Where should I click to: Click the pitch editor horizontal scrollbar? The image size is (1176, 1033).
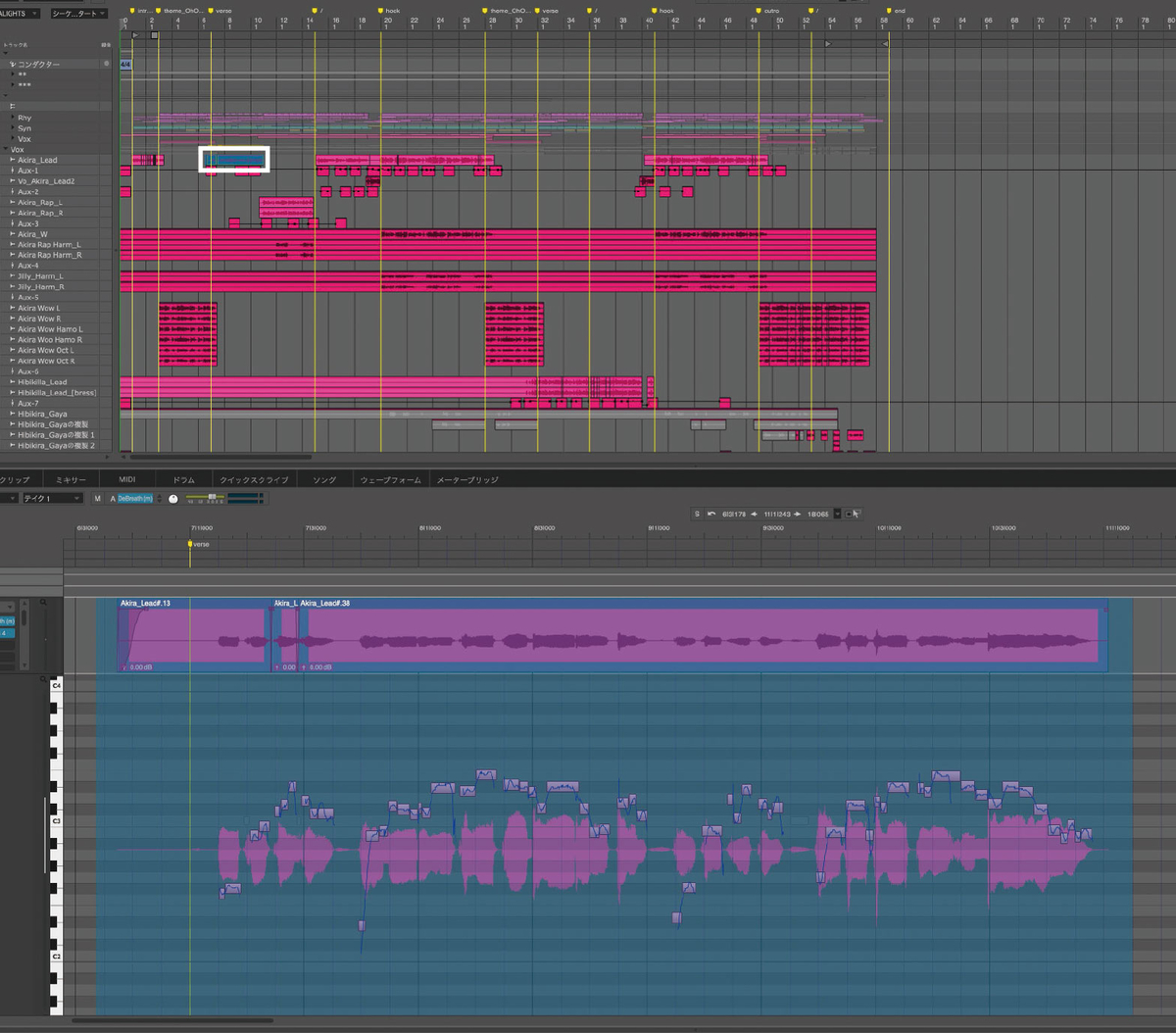pyautogui.click(x=172, y=1021)
